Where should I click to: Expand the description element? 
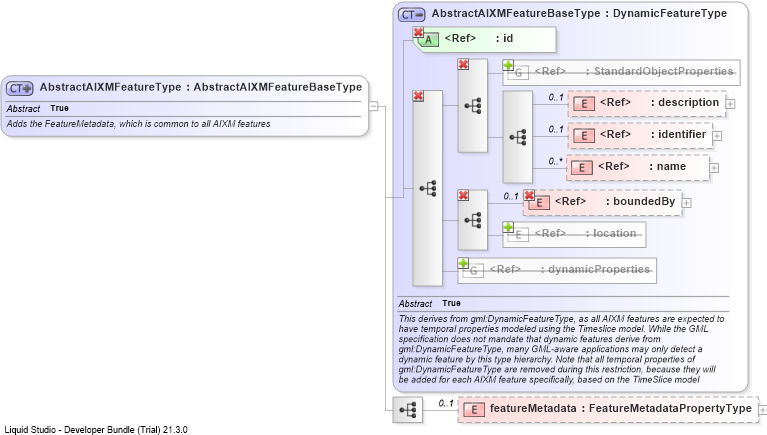click(x=730, y=104)
